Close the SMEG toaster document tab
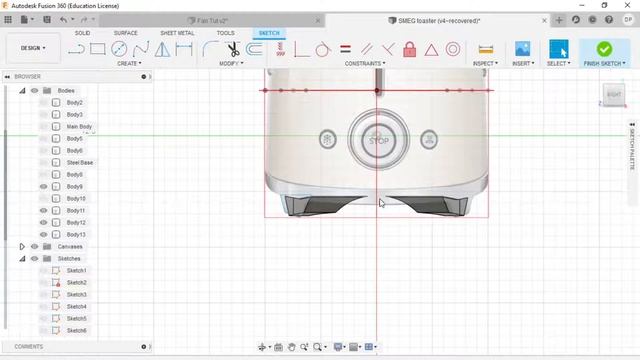 (x=544, y=20)
